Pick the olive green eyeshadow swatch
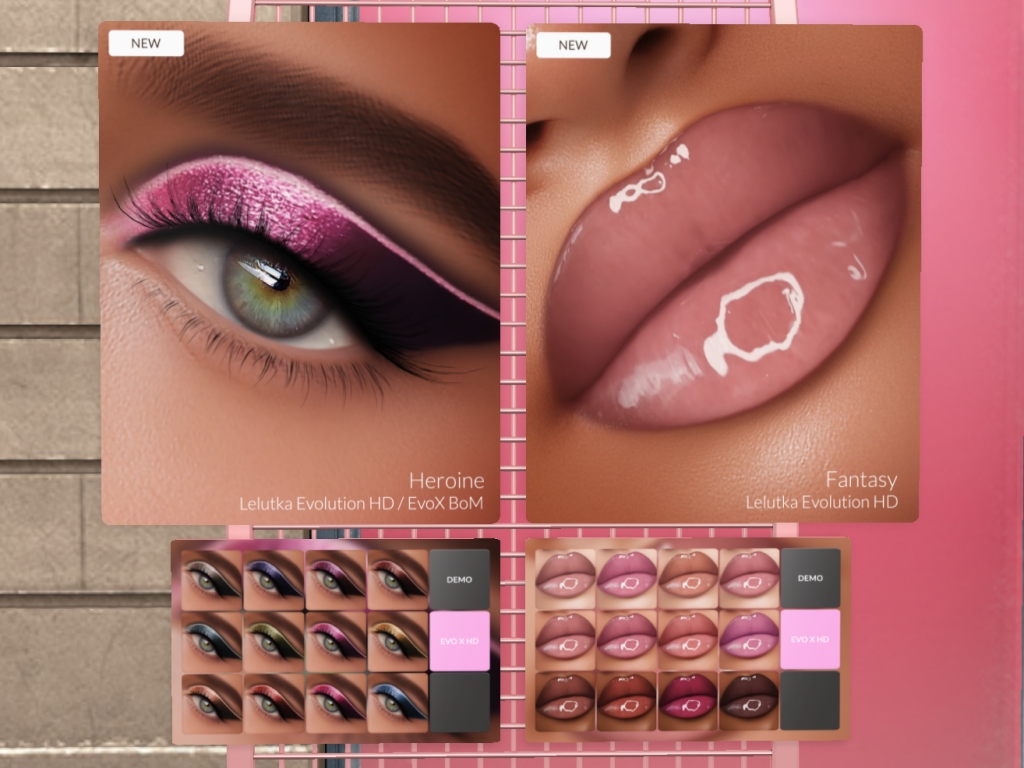The width and height of the screenshot is (1024, 768). (273, 640)
